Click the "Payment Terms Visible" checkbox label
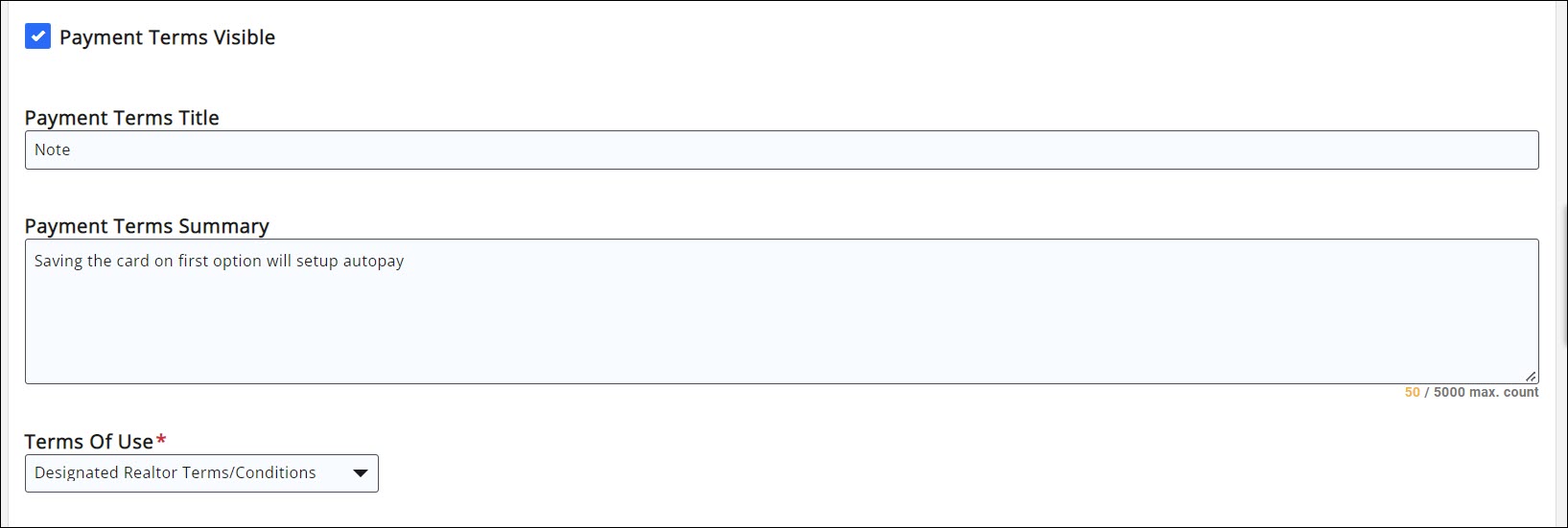 [167, 37]
